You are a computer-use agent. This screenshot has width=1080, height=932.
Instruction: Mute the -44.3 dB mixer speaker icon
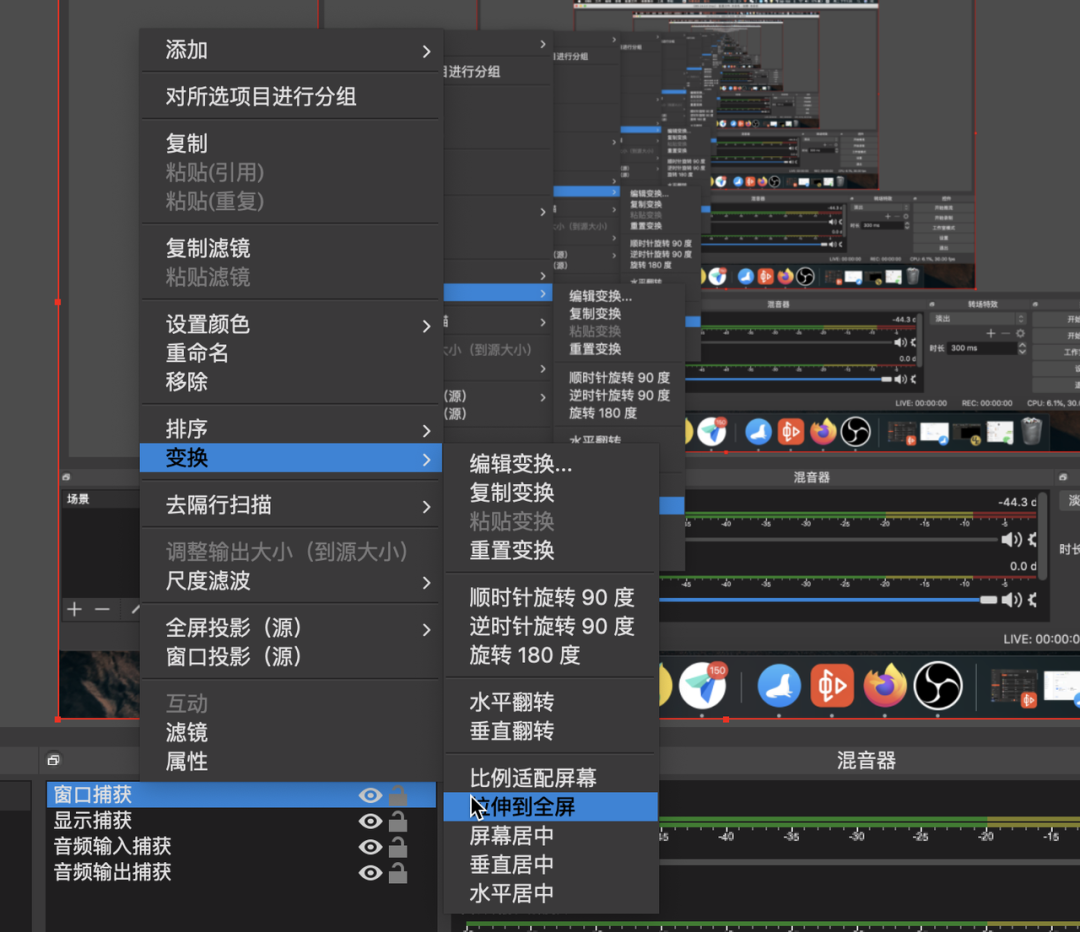click(x=1010, y=539)
